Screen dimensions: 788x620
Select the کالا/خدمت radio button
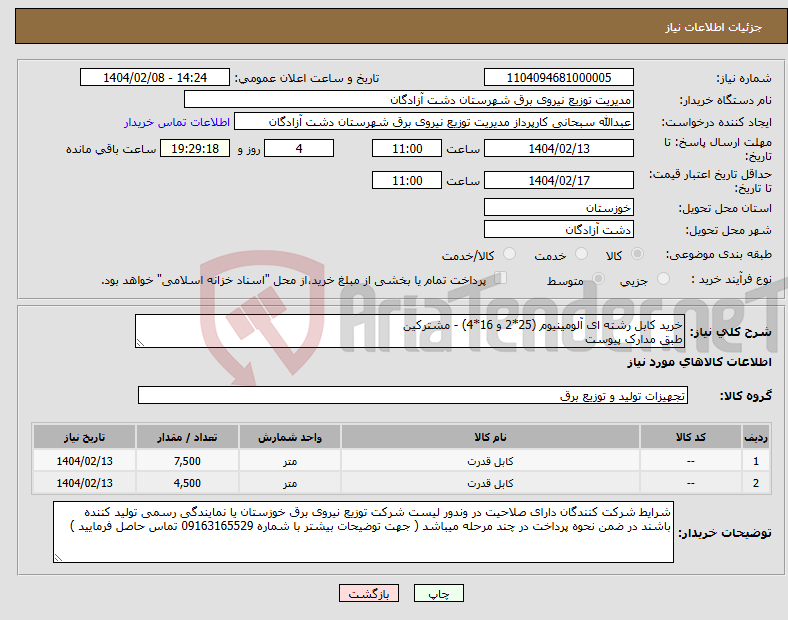click(x=510, y=254)
